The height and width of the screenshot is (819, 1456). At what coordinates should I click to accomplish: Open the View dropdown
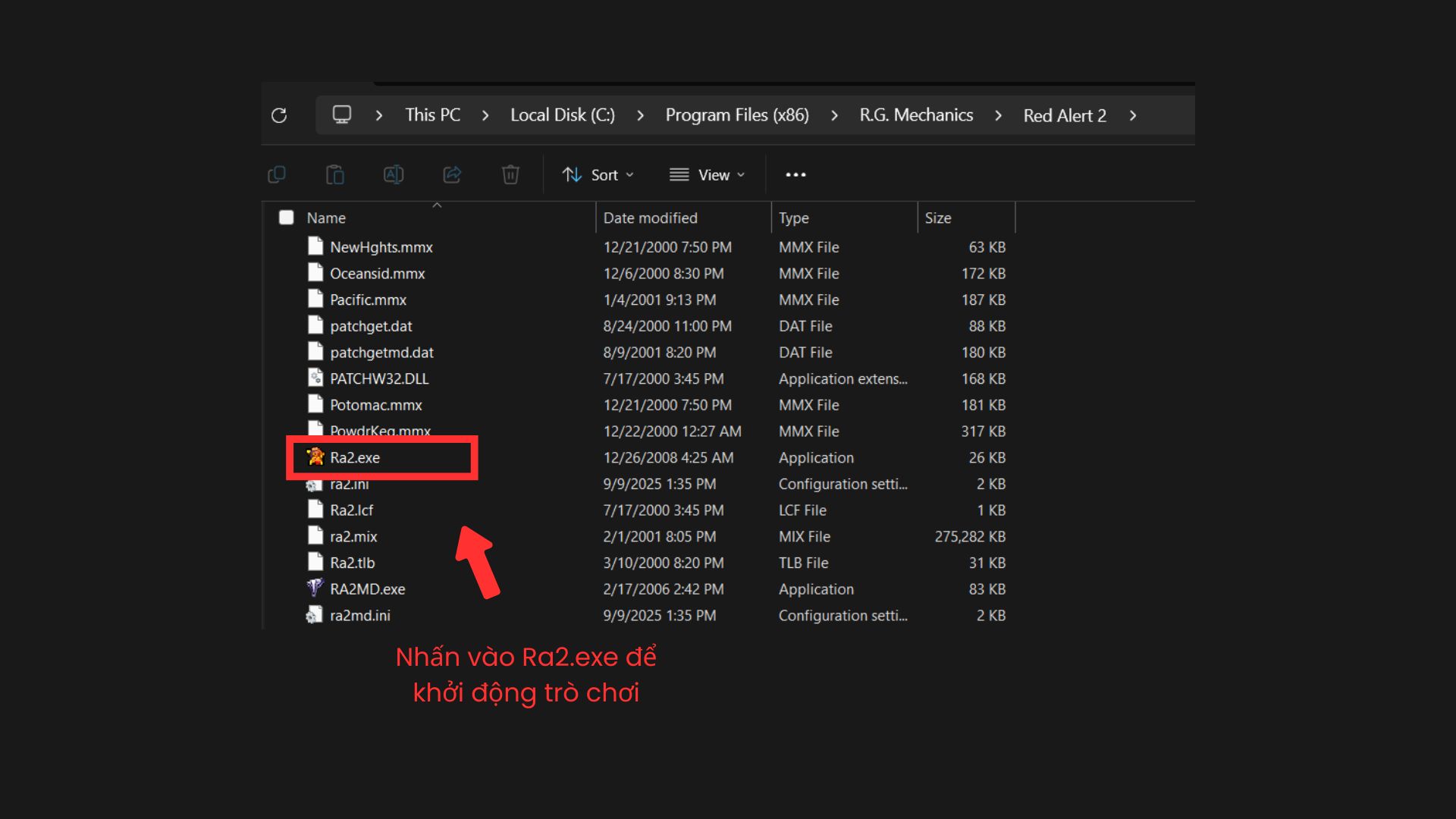(708, 175)
